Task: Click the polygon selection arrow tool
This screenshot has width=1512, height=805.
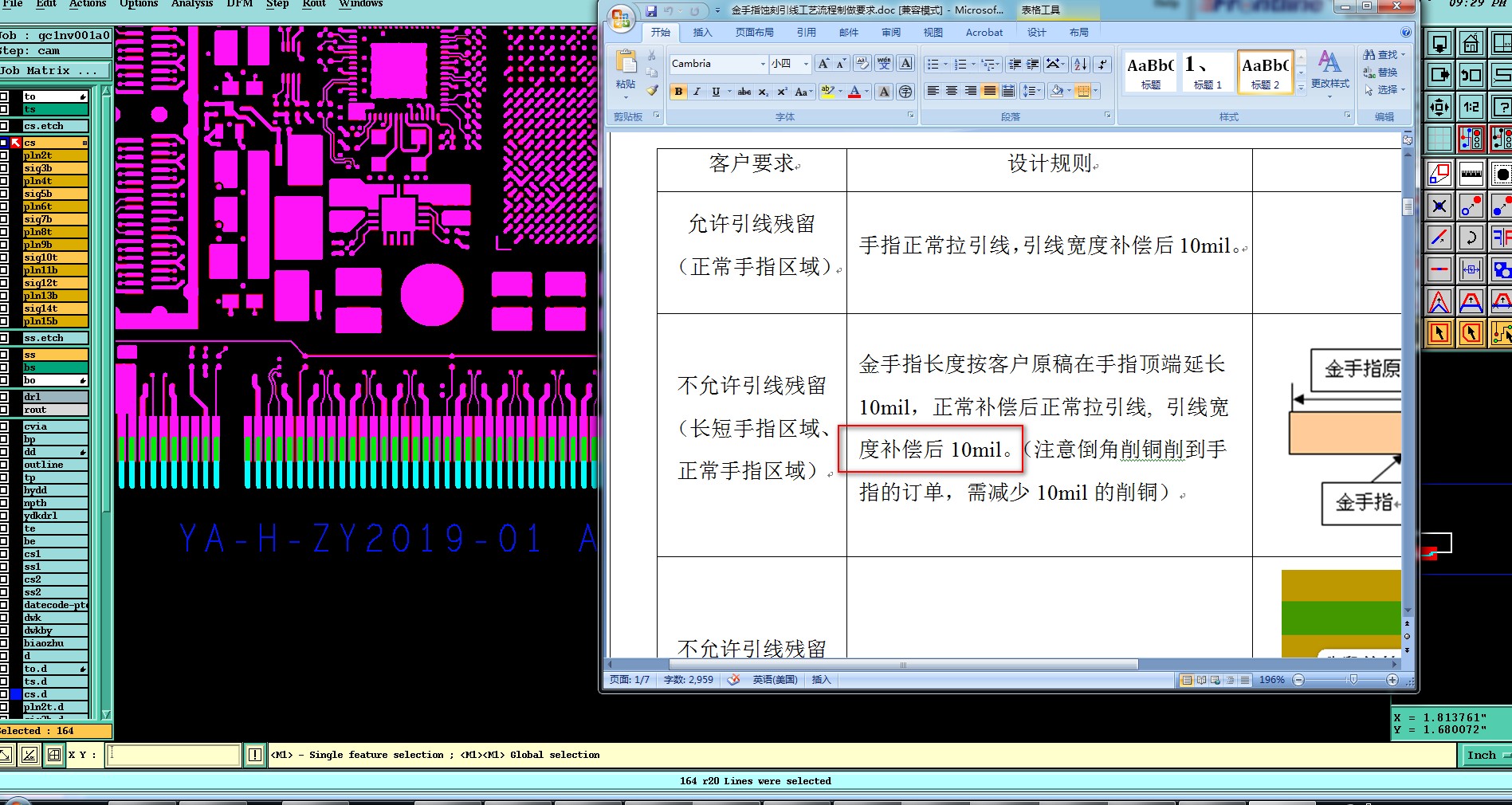Action: pos(1471,332)
